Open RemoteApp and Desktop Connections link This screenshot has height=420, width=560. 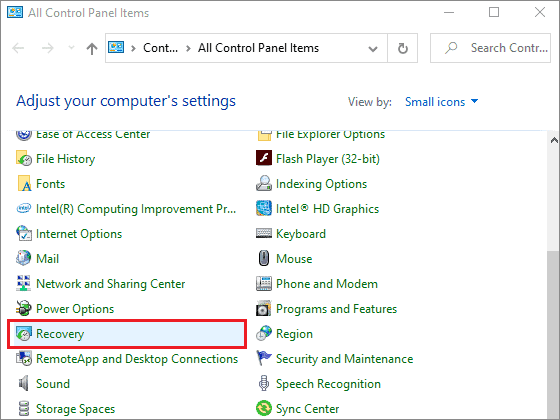coord(137,359)
